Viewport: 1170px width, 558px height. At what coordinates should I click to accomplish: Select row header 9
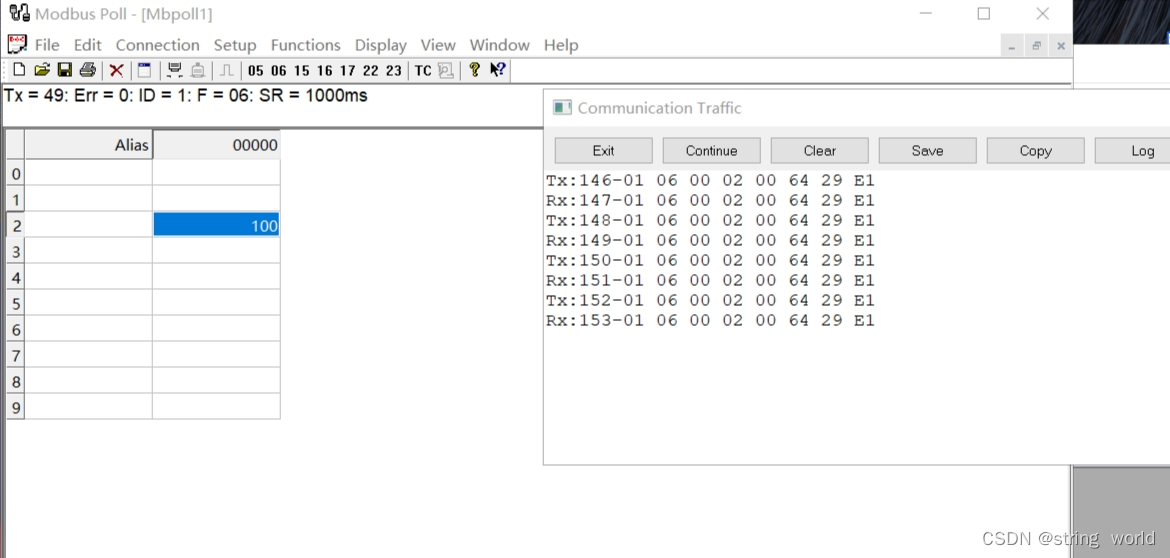16,407
